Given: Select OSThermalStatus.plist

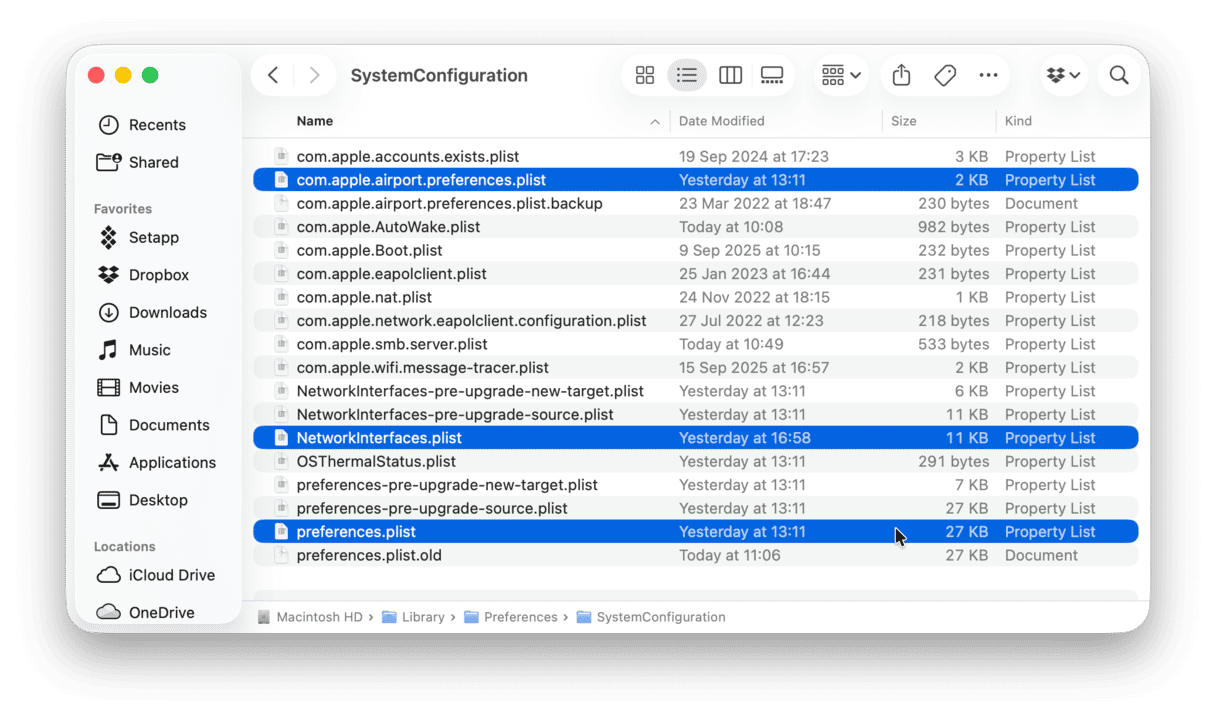Looking at the screenshot, I should pyautogui.click(x=695, y=461).
